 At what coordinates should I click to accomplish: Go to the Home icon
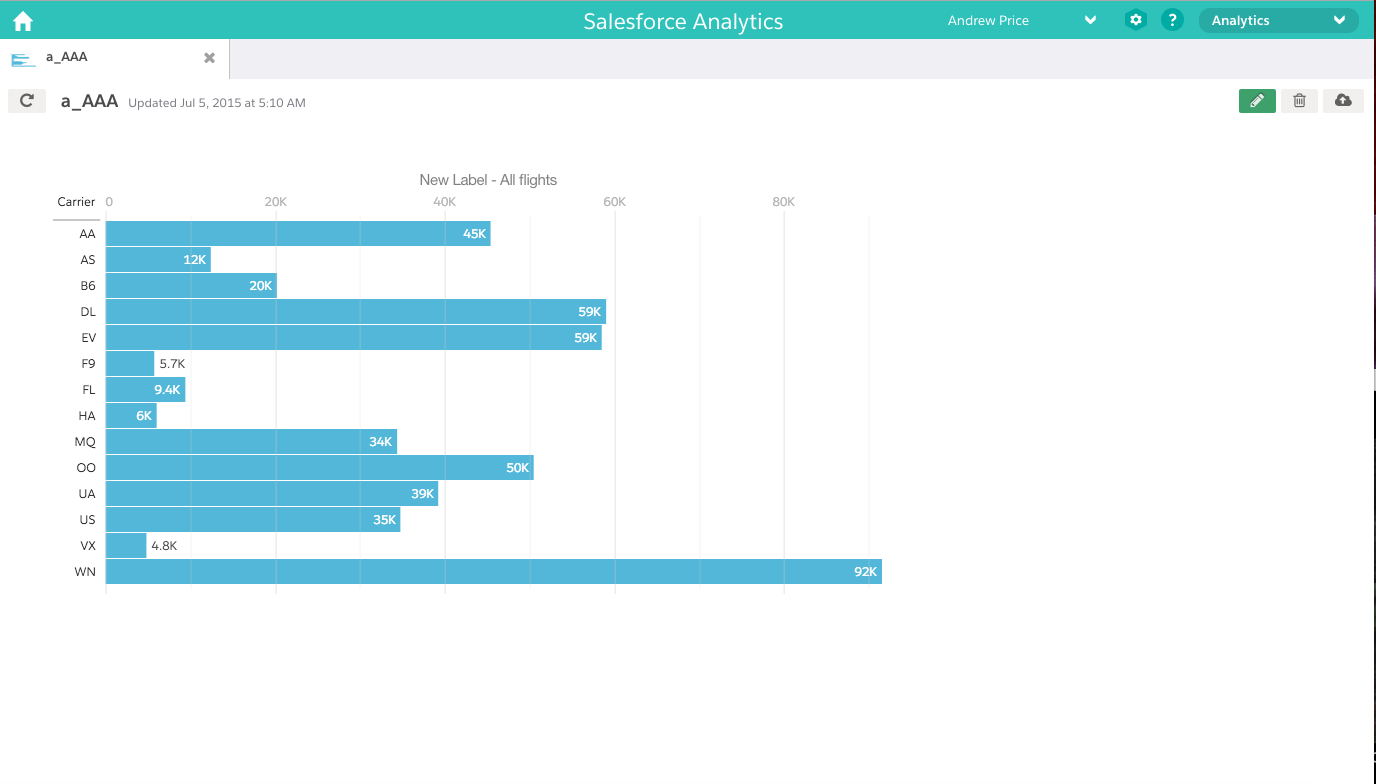click(22, 20)
